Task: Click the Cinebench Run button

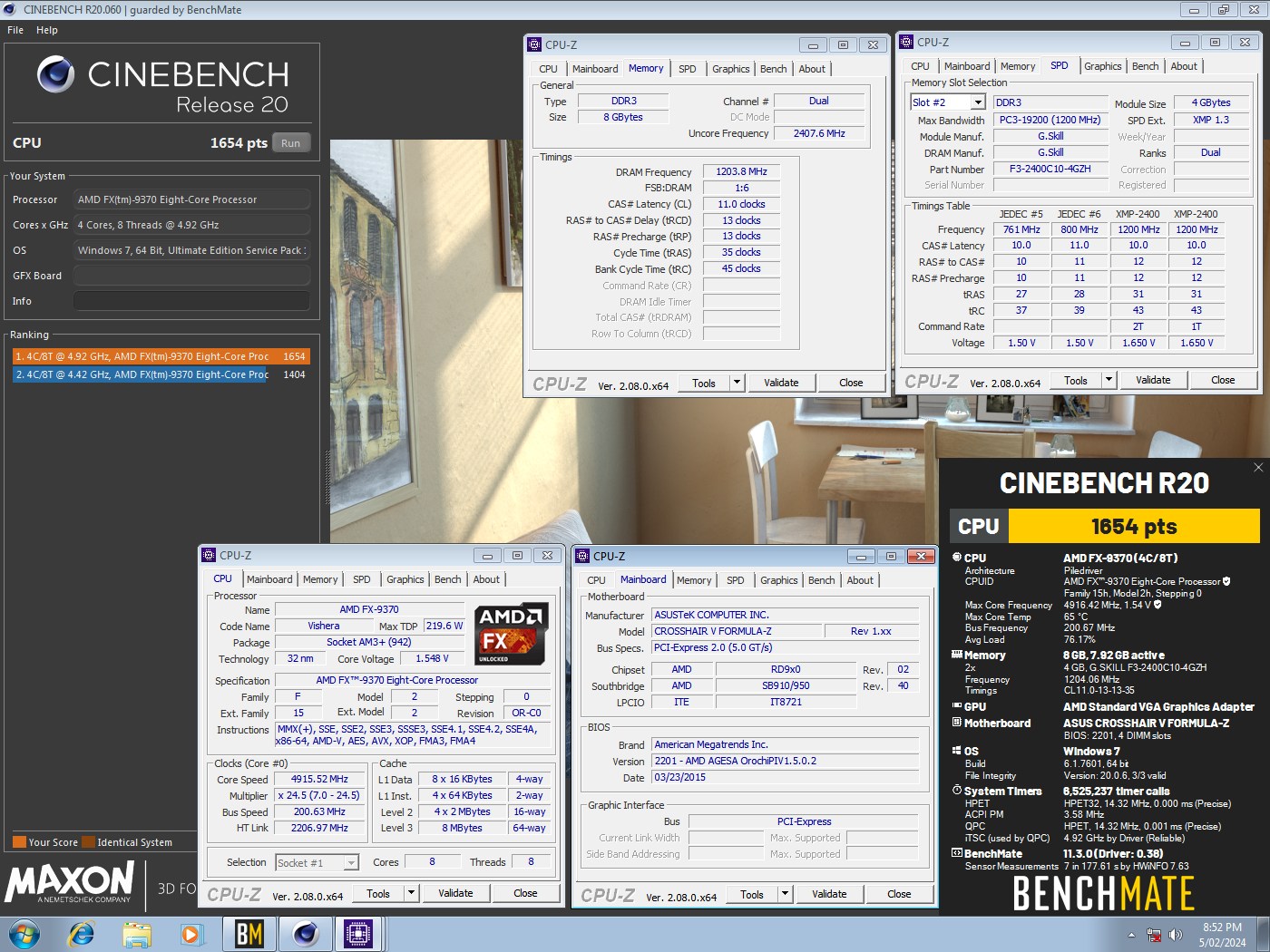Action: pyautogui.click(x=290, y=143)
